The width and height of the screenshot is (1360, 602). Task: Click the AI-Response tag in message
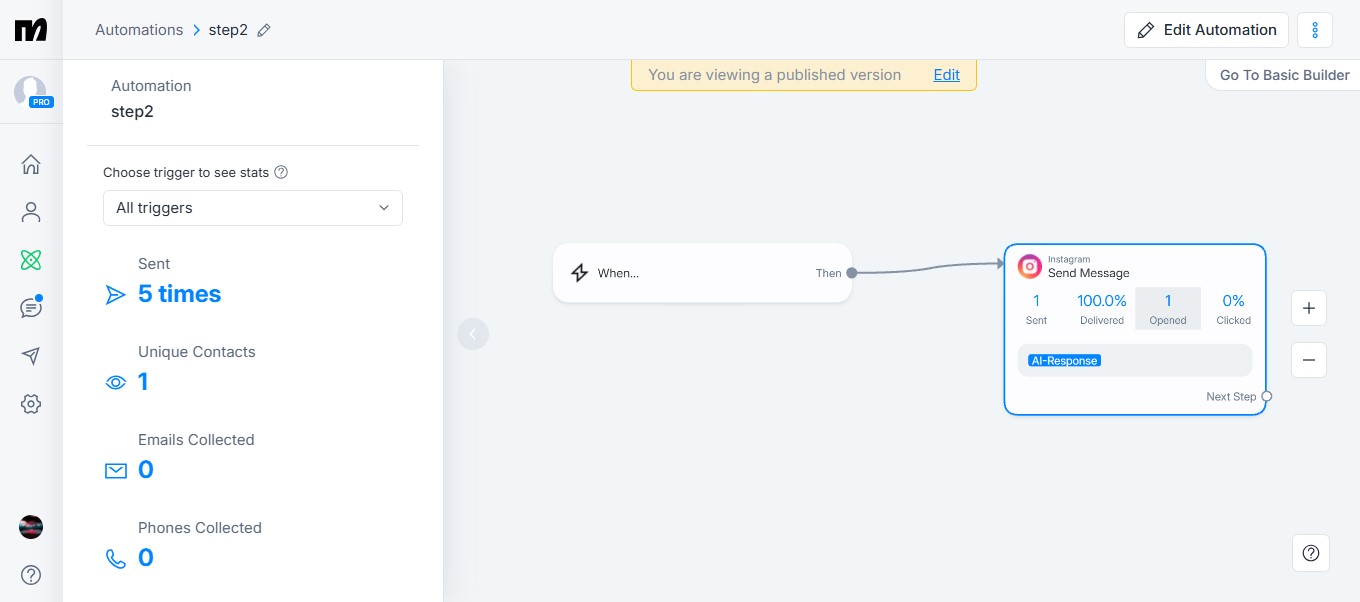click(1064, 360)
